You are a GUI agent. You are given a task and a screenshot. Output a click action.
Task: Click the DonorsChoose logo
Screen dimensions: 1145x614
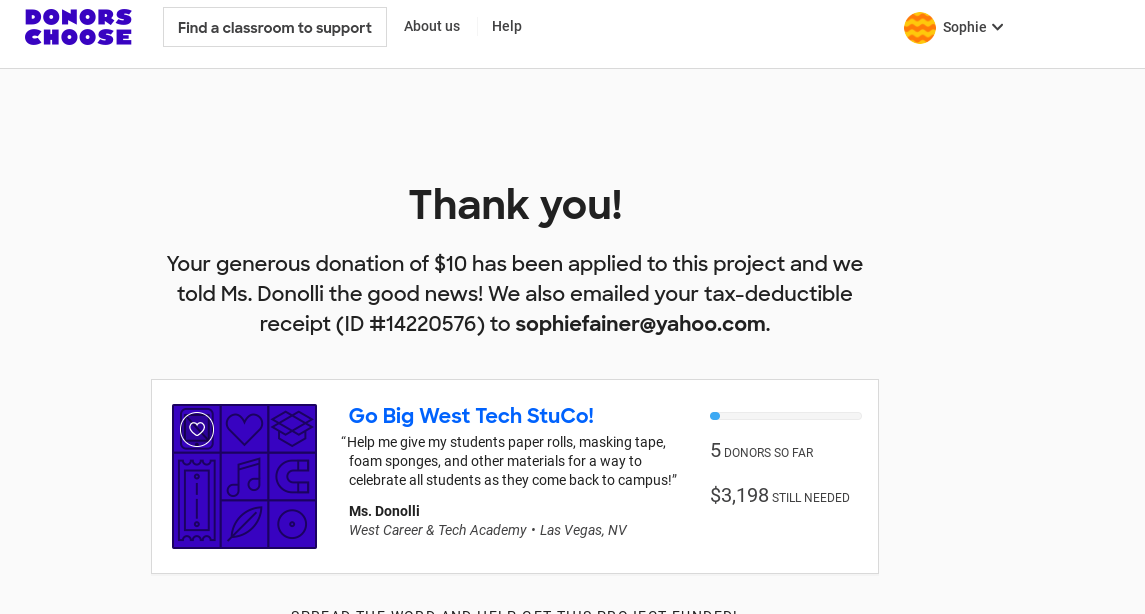click(x=78, y=27)
